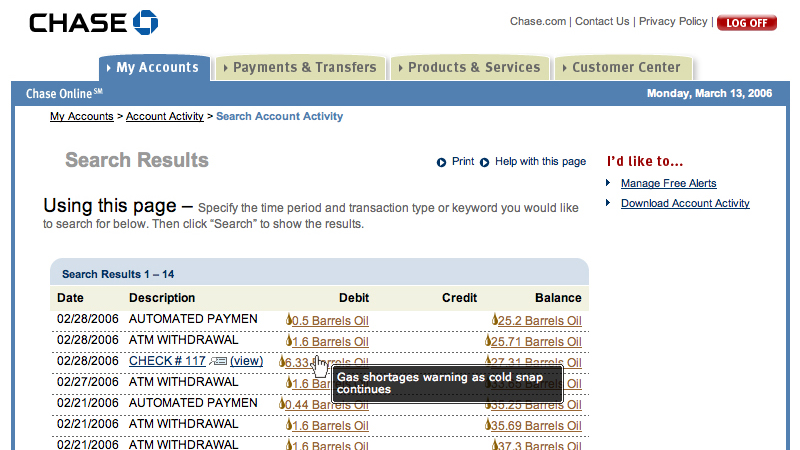Click the 02/27/2006 date cell
Screen dimensions: 800x450
88,382
